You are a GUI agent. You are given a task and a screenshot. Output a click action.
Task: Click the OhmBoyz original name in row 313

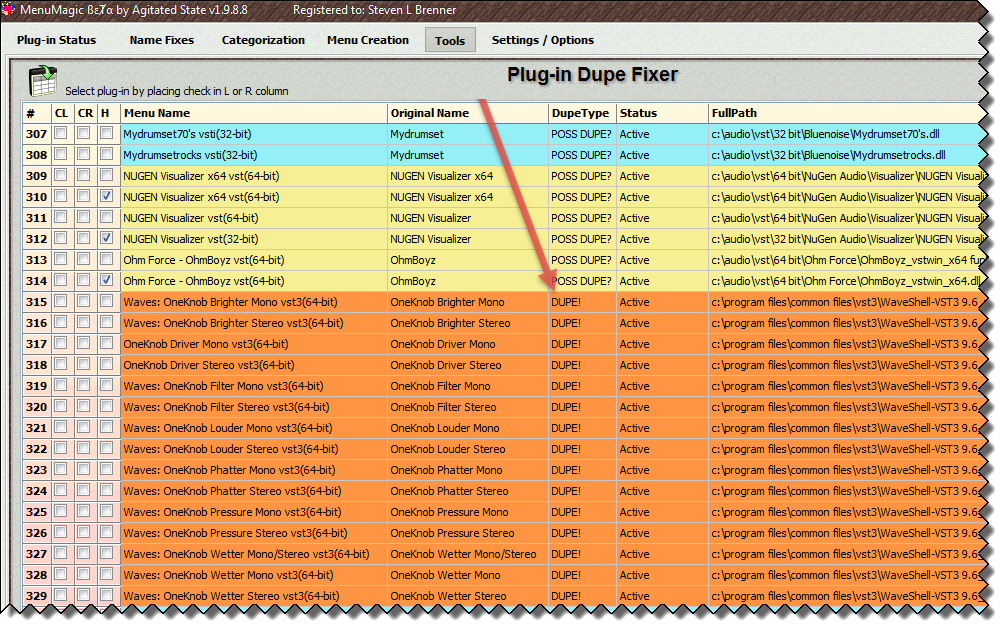[468, 260]
